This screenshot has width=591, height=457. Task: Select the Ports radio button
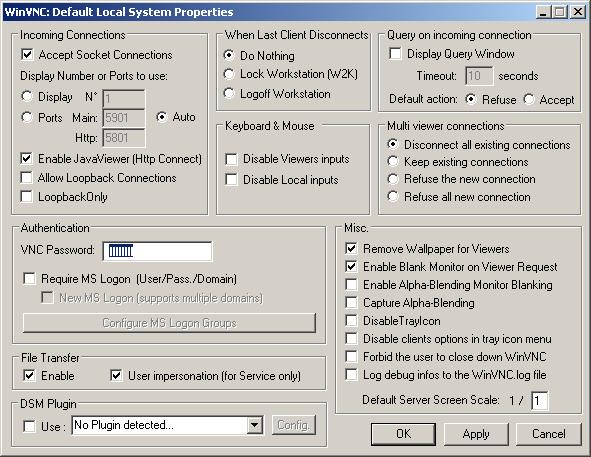[27, 117]
